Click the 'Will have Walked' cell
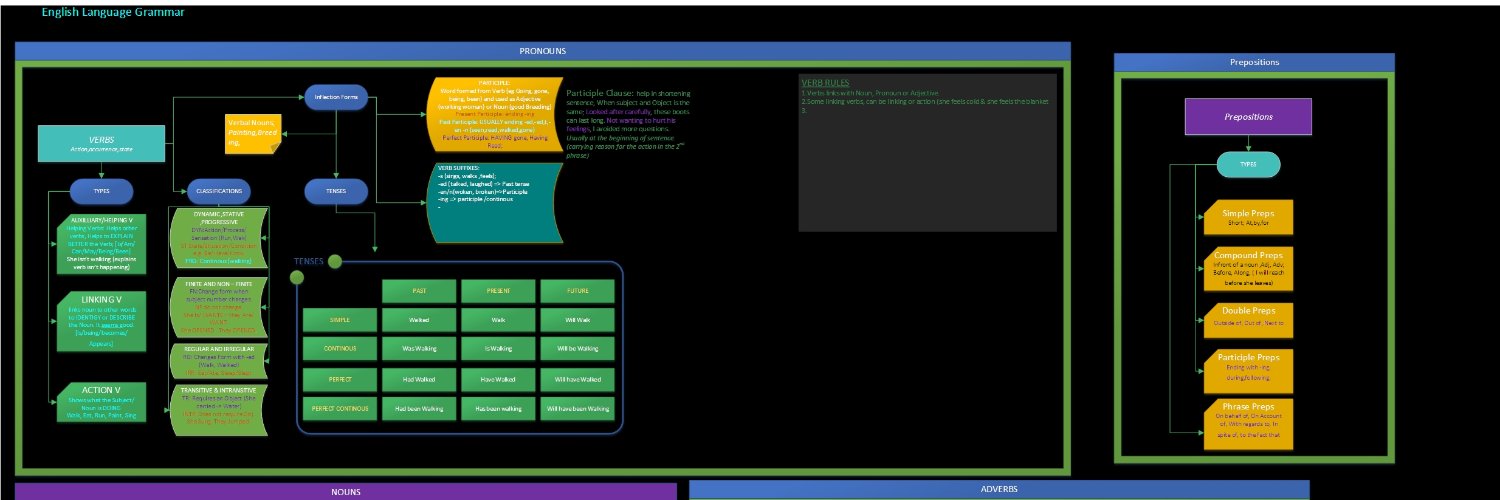Screen dimensions: 1500x500 click(577, 380)
